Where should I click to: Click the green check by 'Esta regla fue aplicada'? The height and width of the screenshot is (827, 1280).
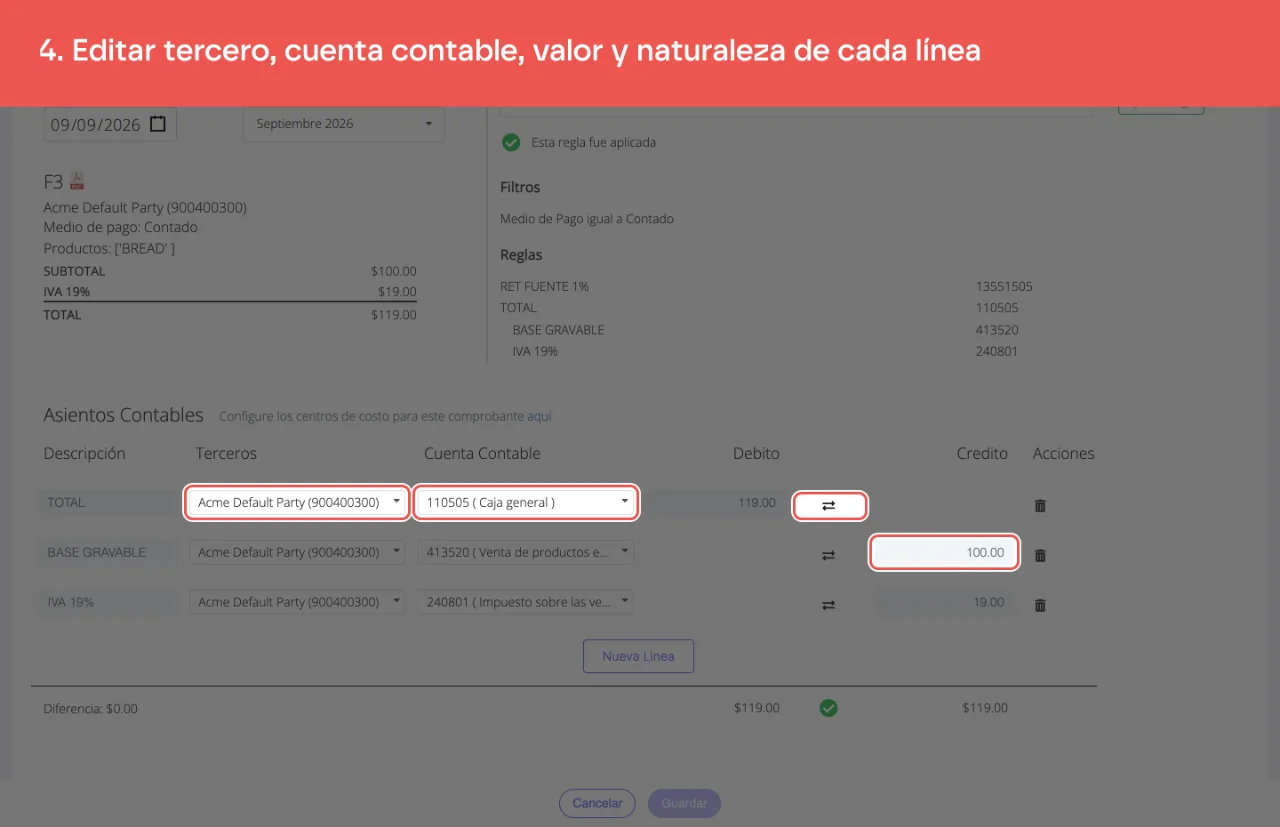[511, 142]
